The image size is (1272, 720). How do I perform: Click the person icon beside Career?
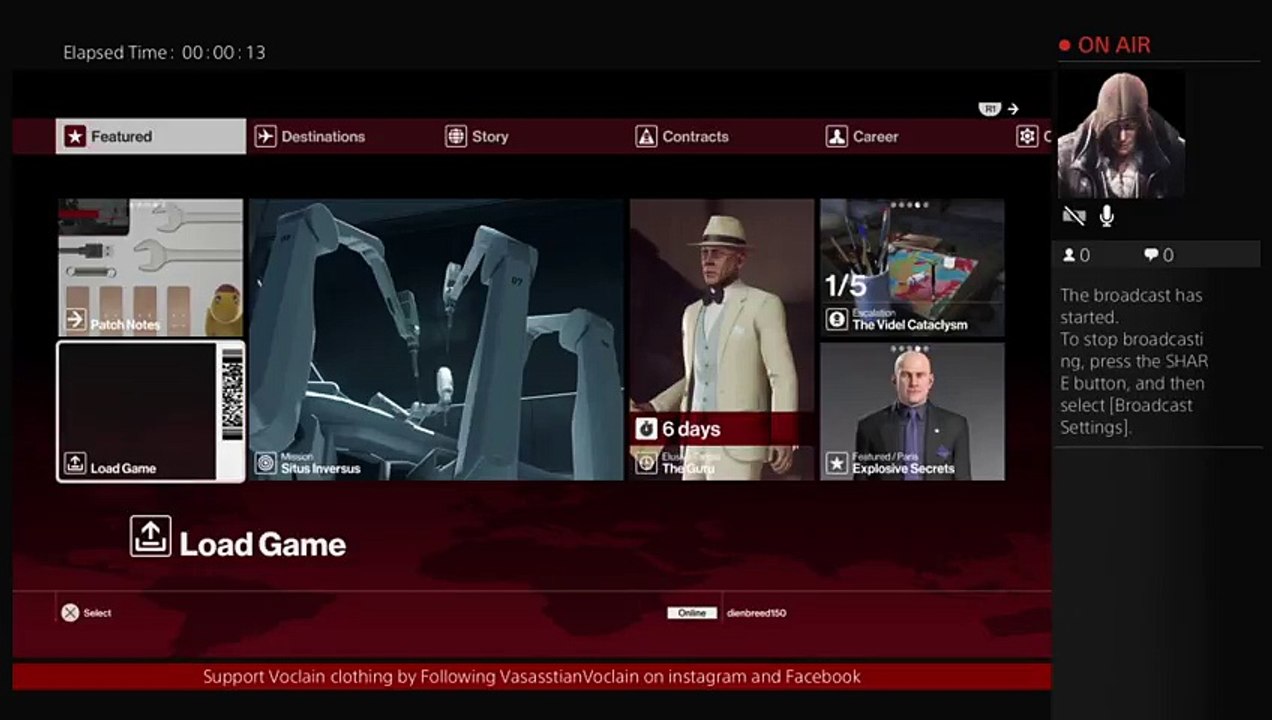837,136
